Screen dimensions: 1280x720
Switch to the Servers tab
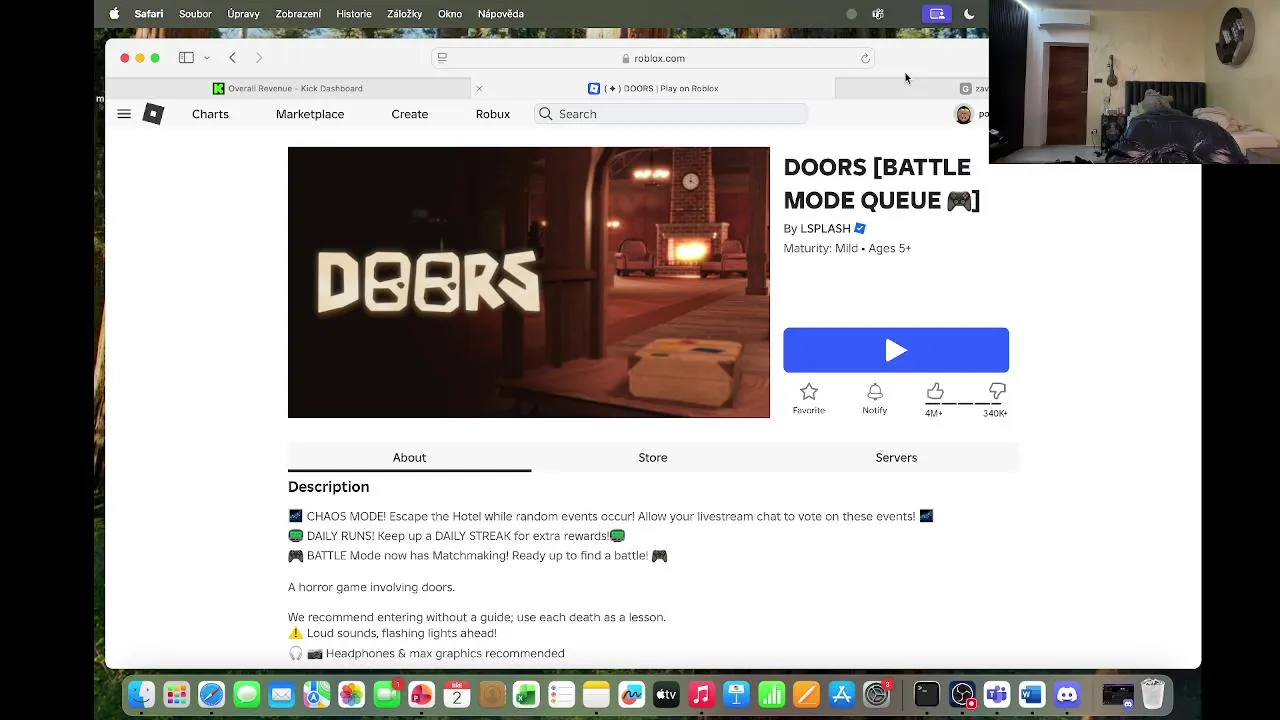896,457
